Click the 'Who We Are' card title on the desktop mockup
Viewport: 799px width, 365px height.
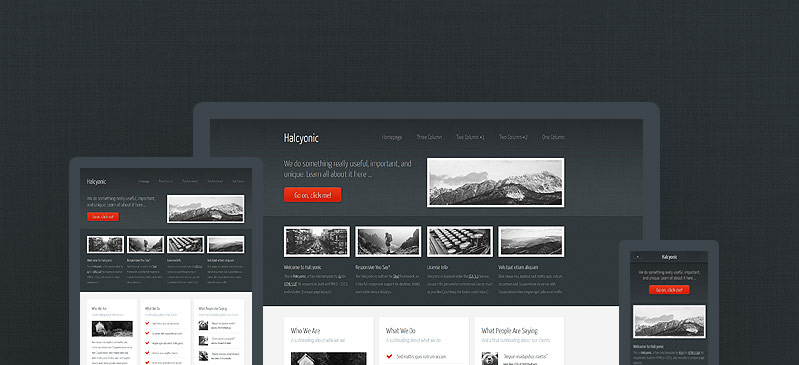[305, 331]
